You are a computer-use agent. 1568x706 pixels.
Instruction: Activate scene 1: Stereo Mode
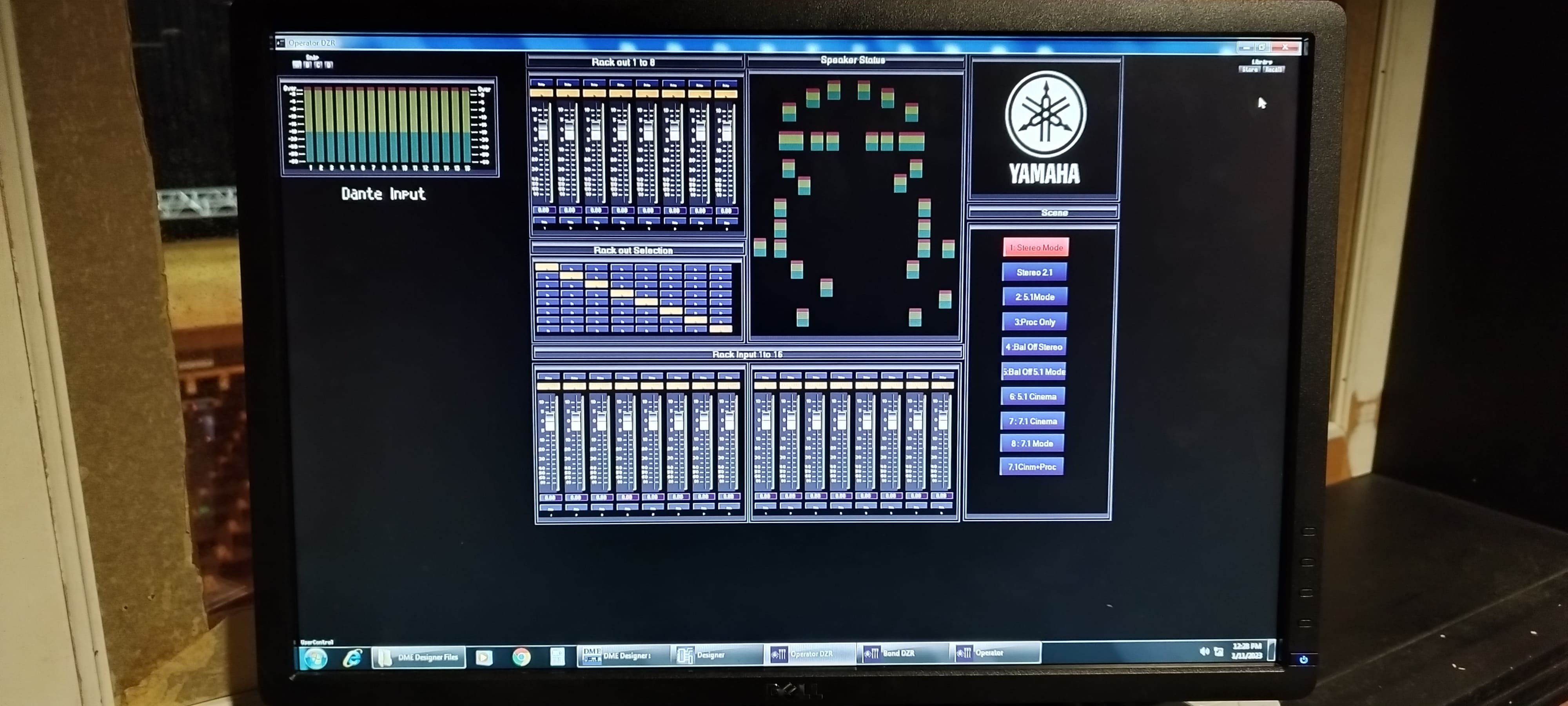[1035, 247]
